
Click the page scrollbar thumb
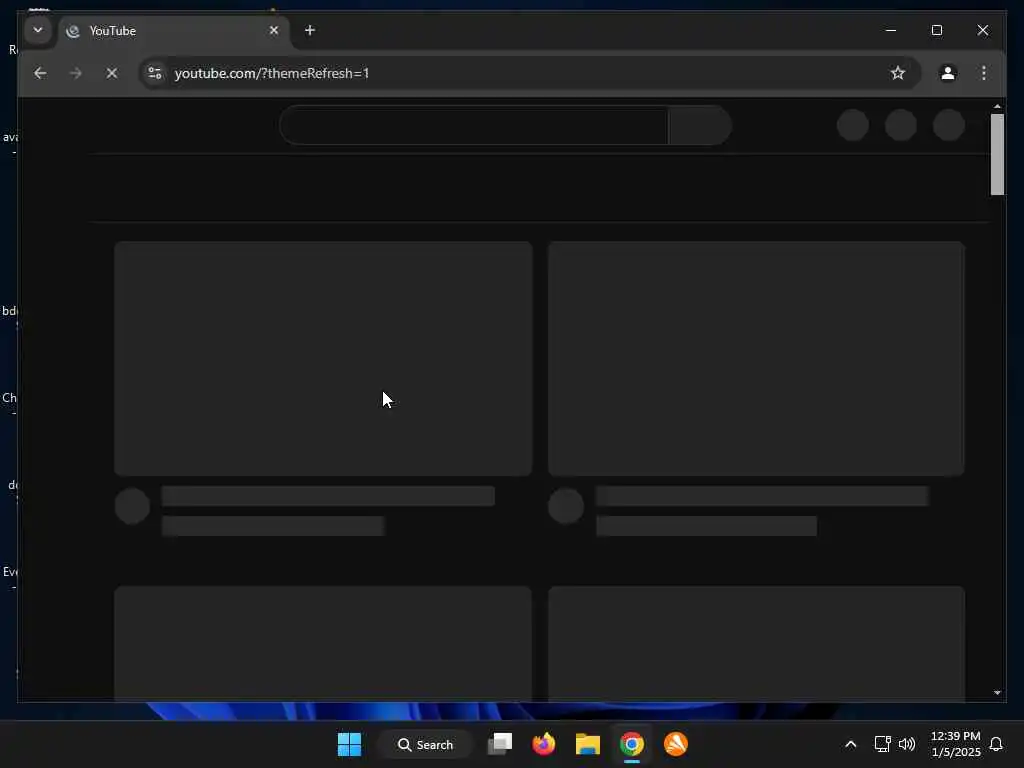click(x=997, y=155)
